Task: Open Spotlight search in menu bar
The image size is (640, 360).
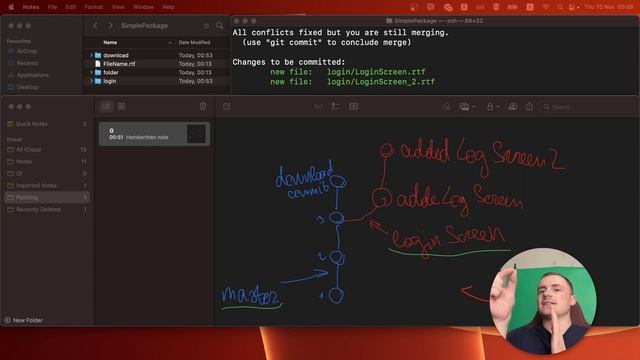Action: click(x=560, y=7)
